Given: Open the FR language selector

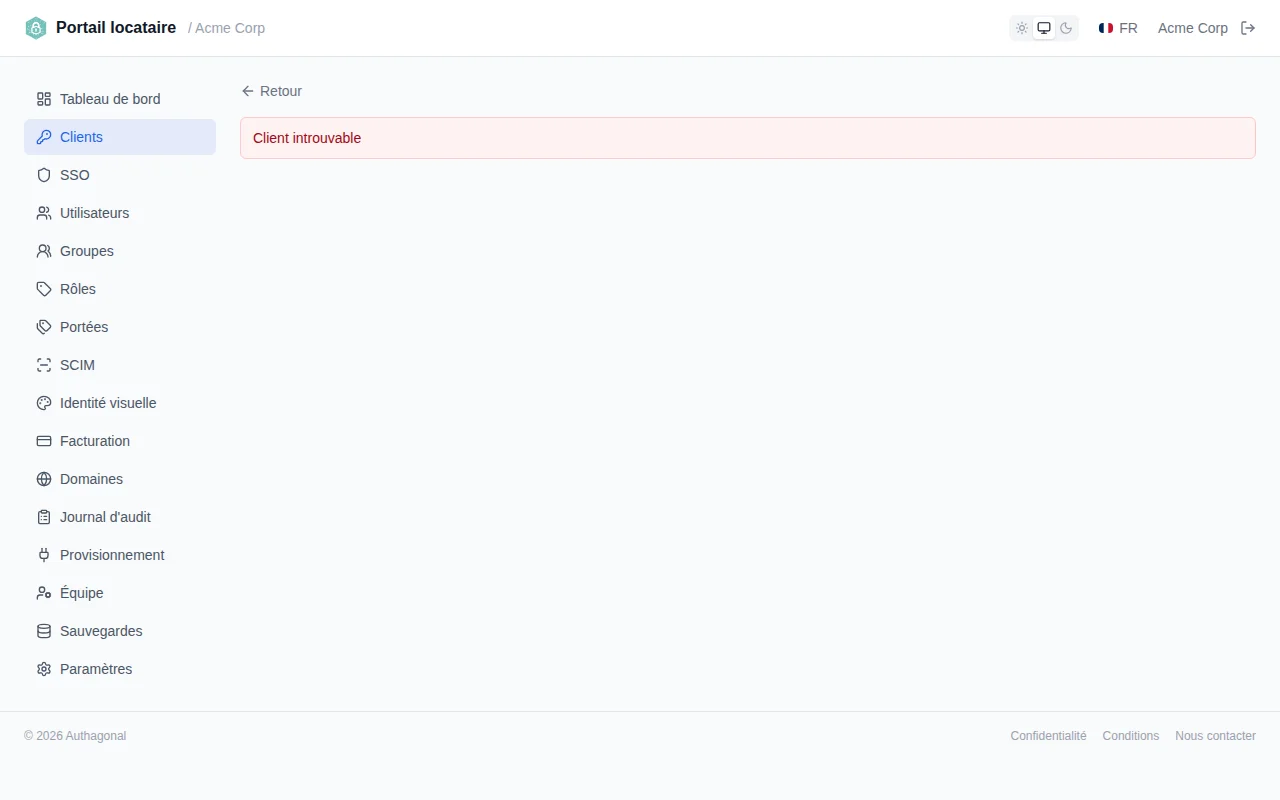Looking at the screenshot, I should (x=1118, y=28).
